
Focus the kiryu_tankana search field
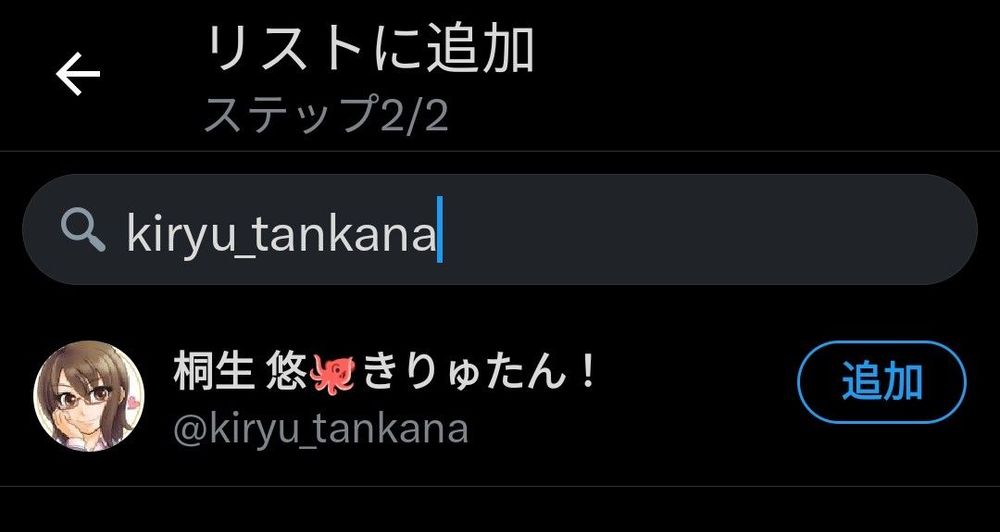[500, 230]
